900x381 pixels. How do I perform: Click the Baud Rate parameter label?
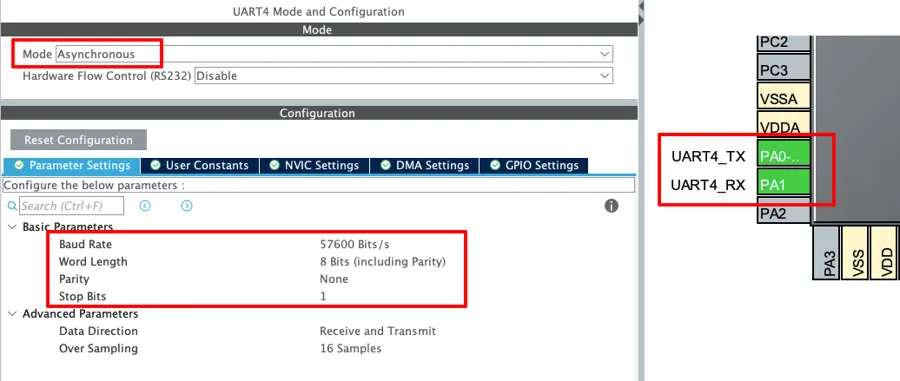click(86, 244)
